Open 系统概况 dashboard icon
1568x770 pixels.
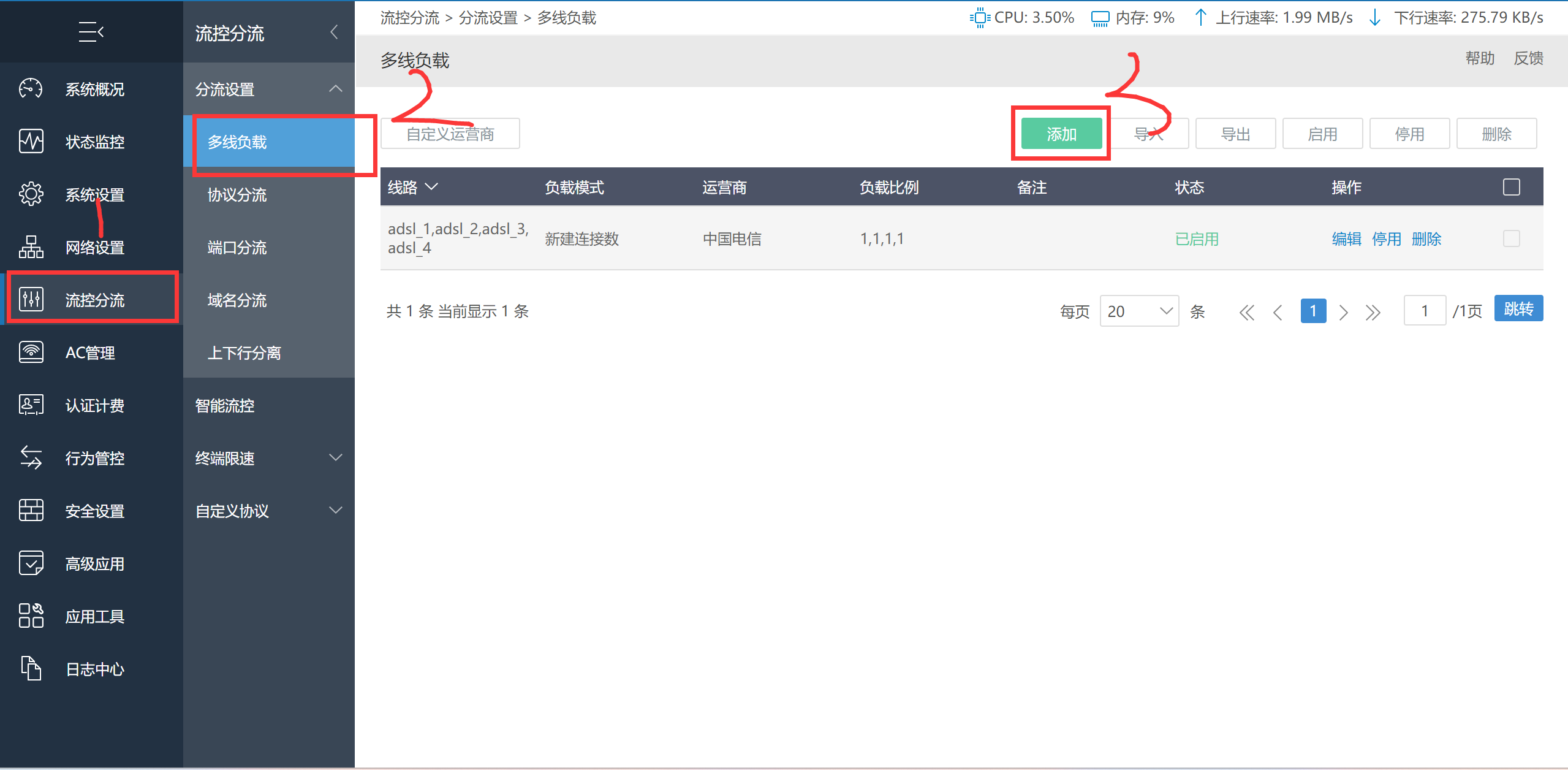(31, 89)
